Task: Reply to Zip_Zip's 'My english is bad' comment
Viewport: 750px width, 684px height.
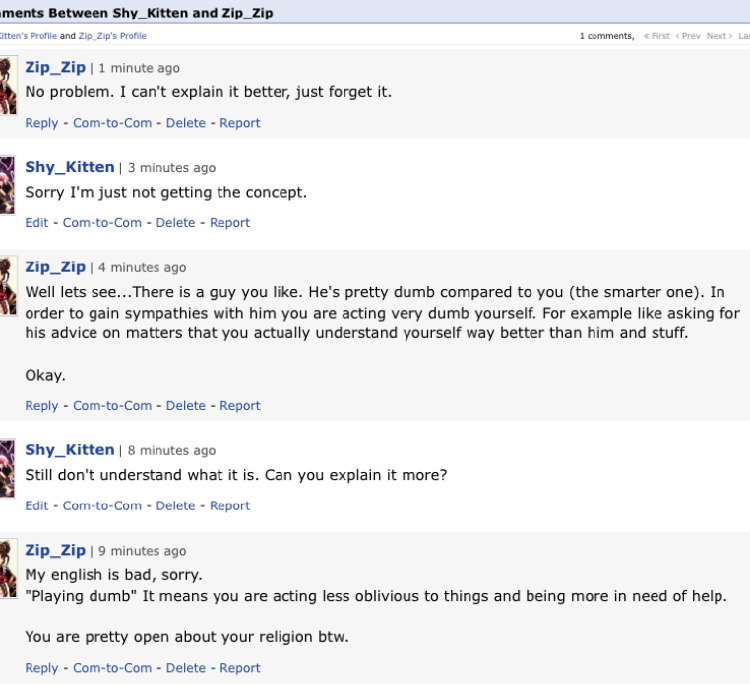Action: pos(42,668)
